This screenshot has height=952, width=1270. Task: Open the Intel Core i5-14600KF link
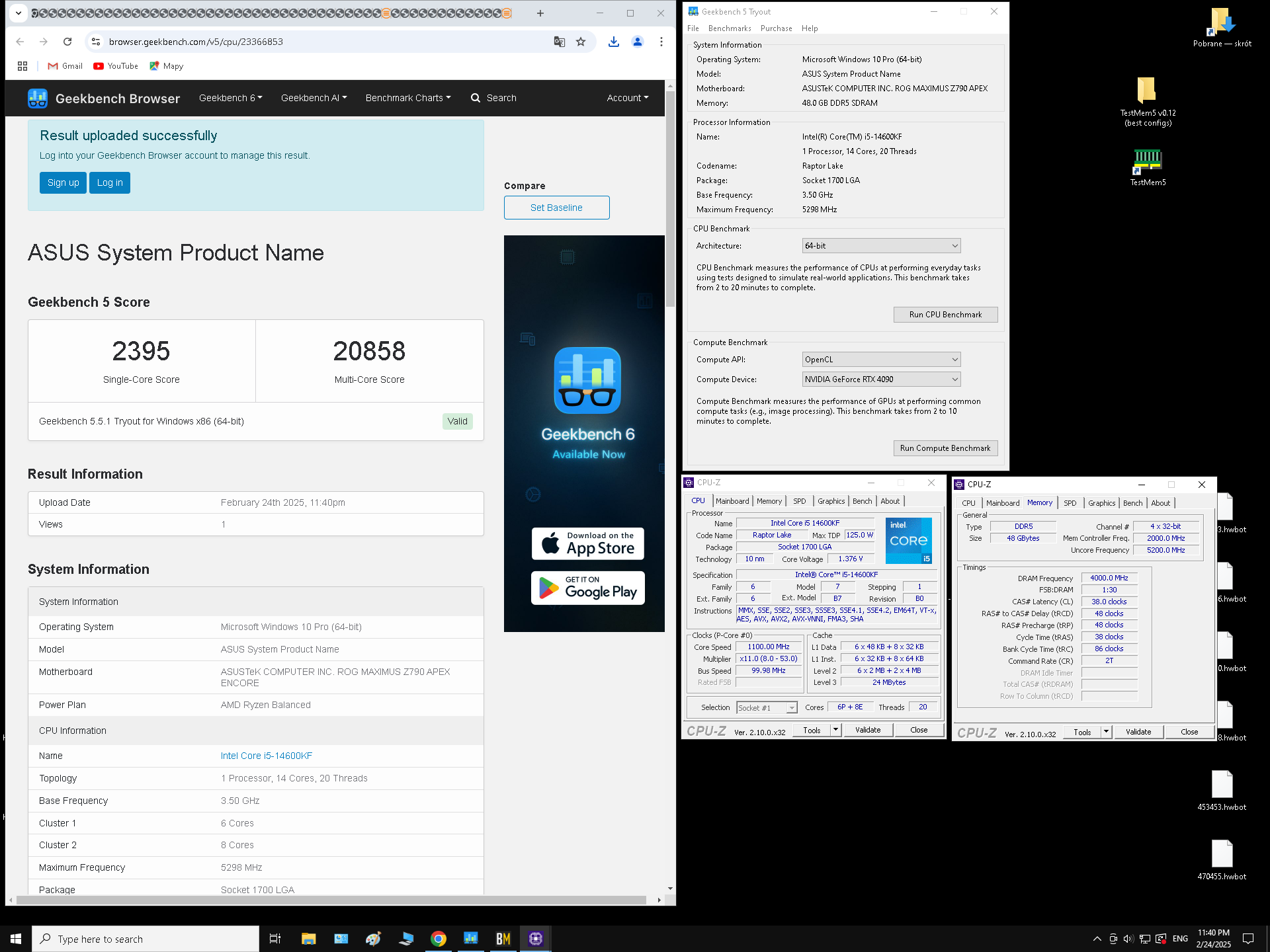click(x=267, y=756)
